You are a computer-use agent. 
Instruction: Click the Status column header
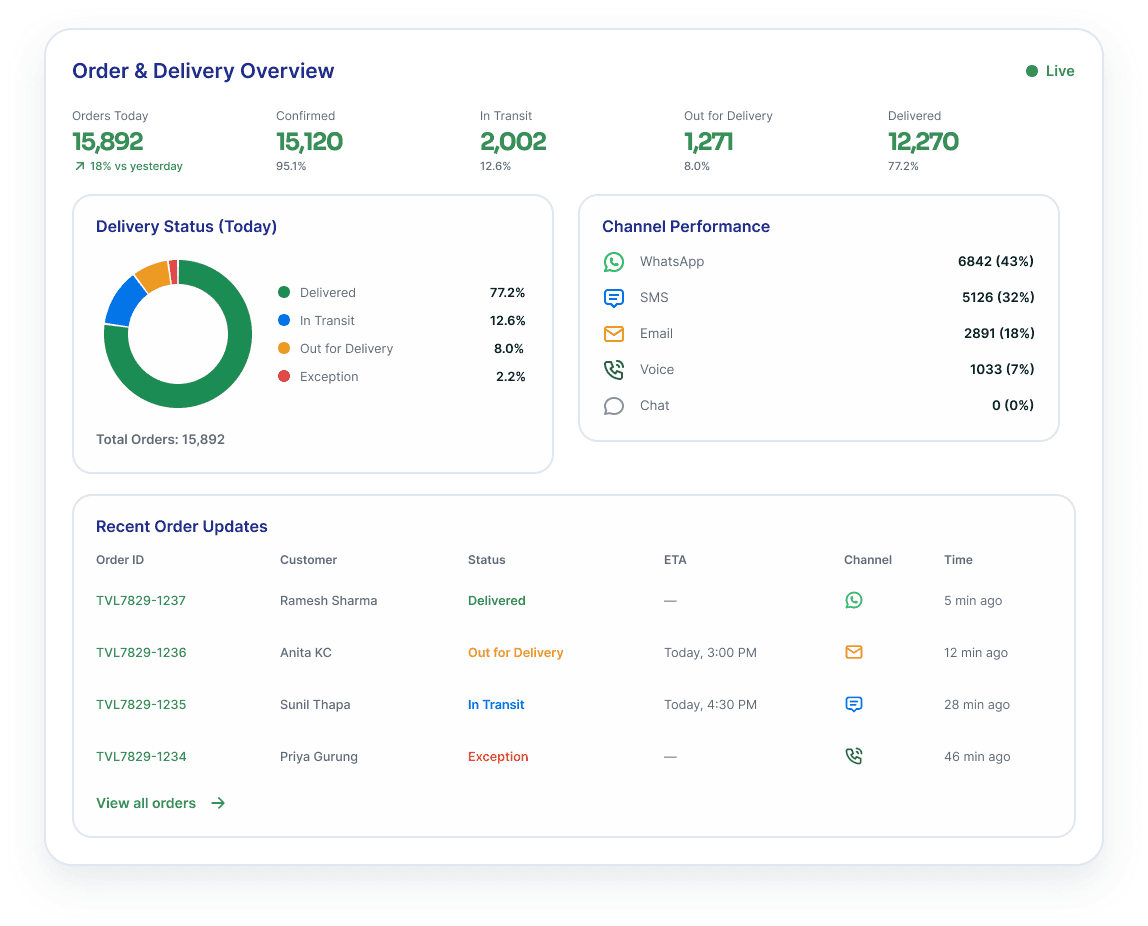(486, 560)
